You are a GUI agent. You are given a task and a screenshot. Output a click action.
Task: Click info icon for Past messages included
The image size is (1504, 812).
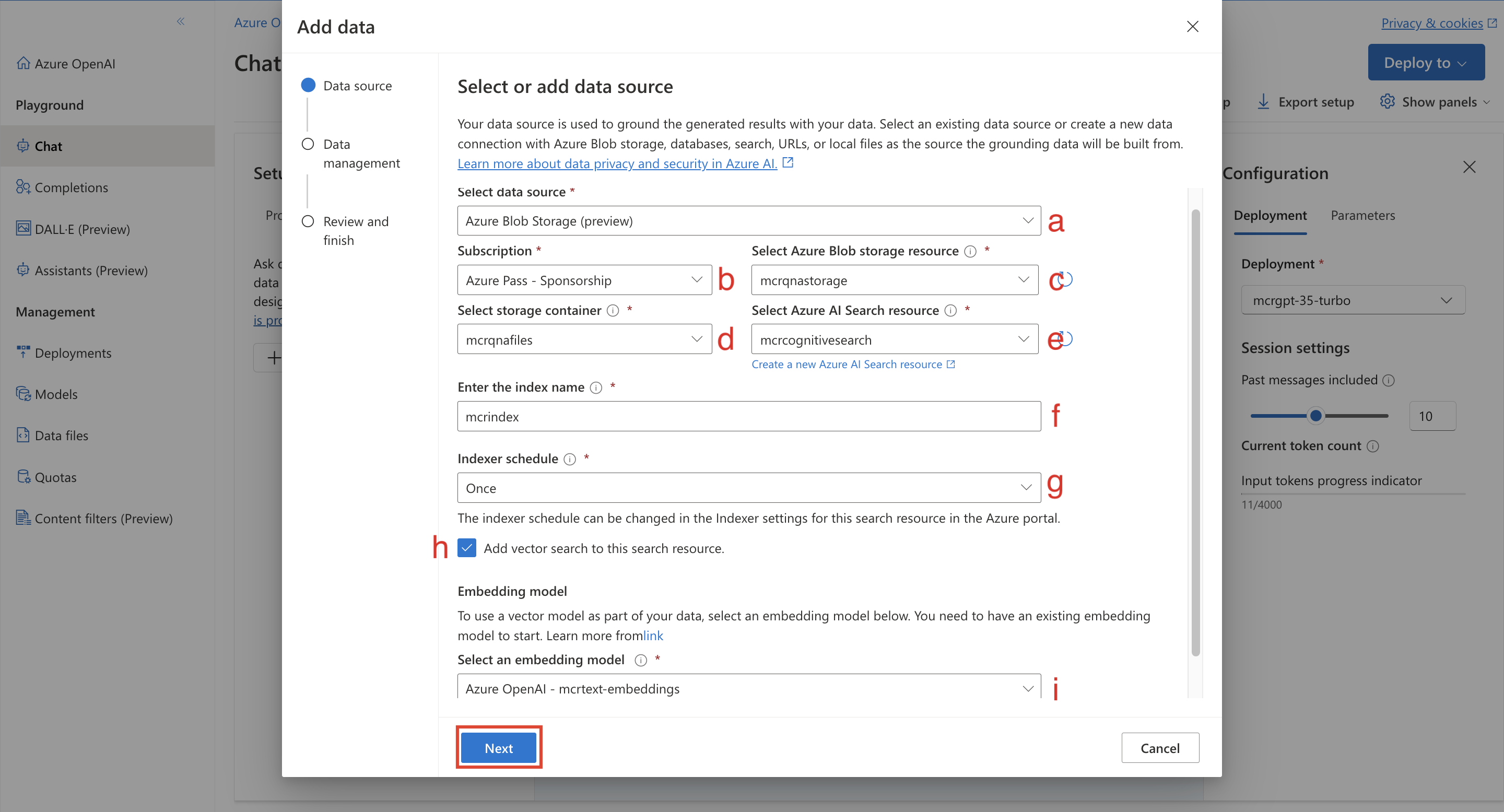pyautogui.click(x=1389, y=381)
